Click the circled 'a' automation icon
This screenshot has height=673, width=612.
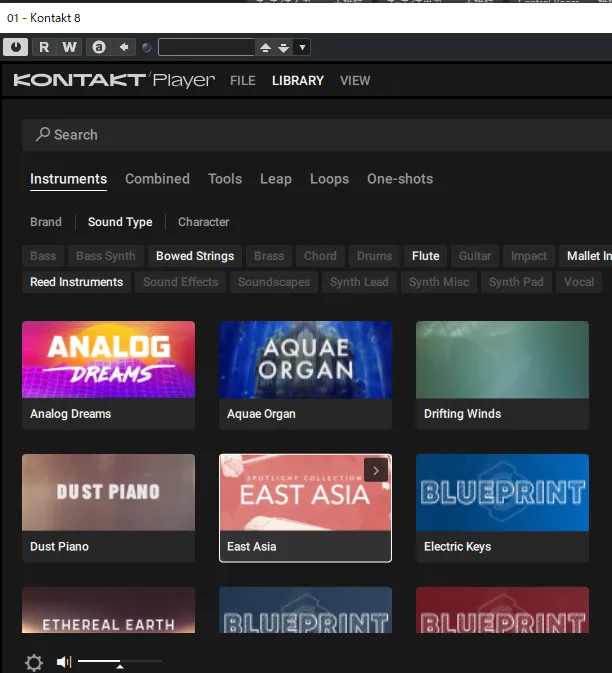point(99,47)
